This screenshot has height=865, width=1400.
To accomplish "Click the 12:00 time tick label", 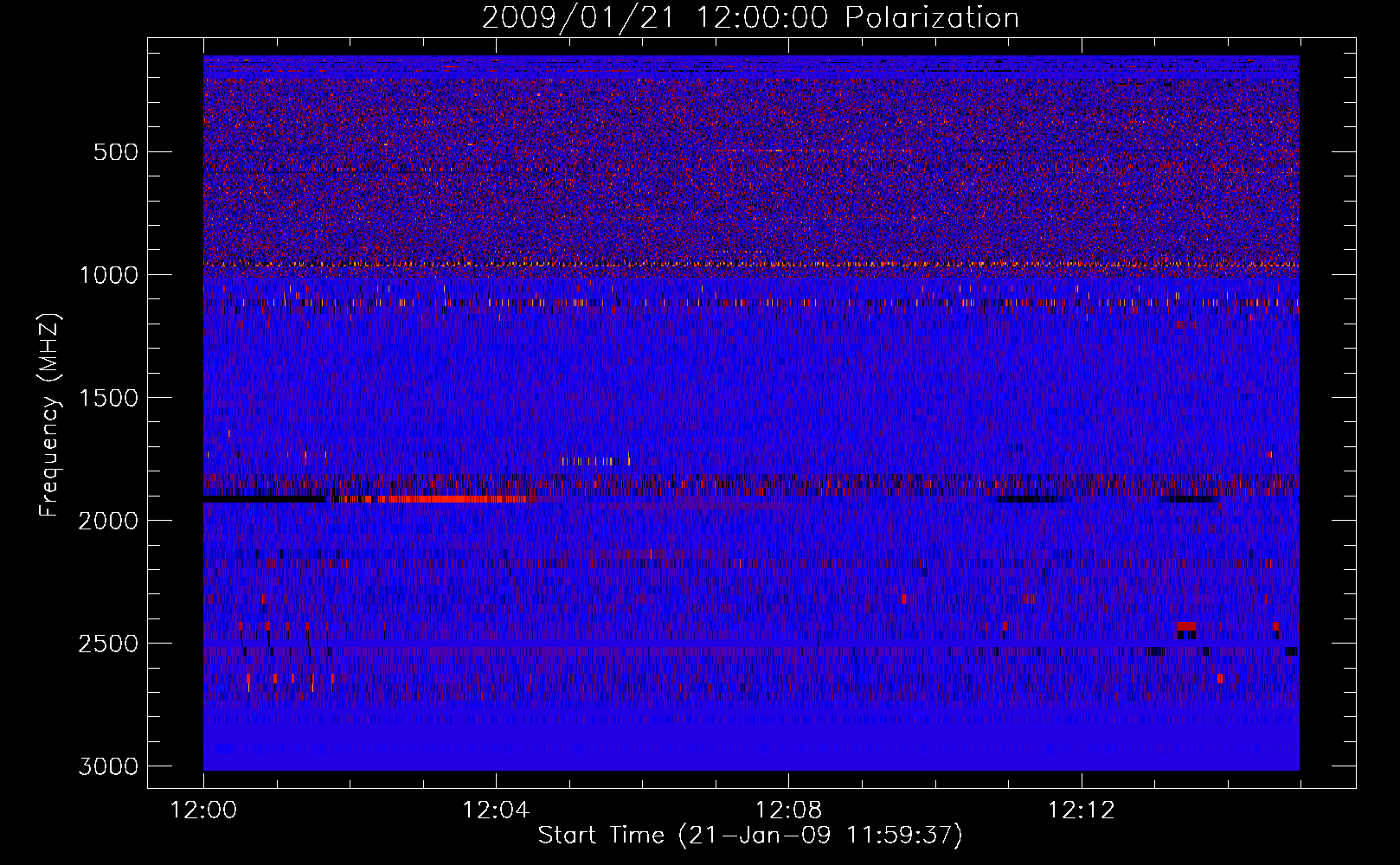I will [204, 811].
